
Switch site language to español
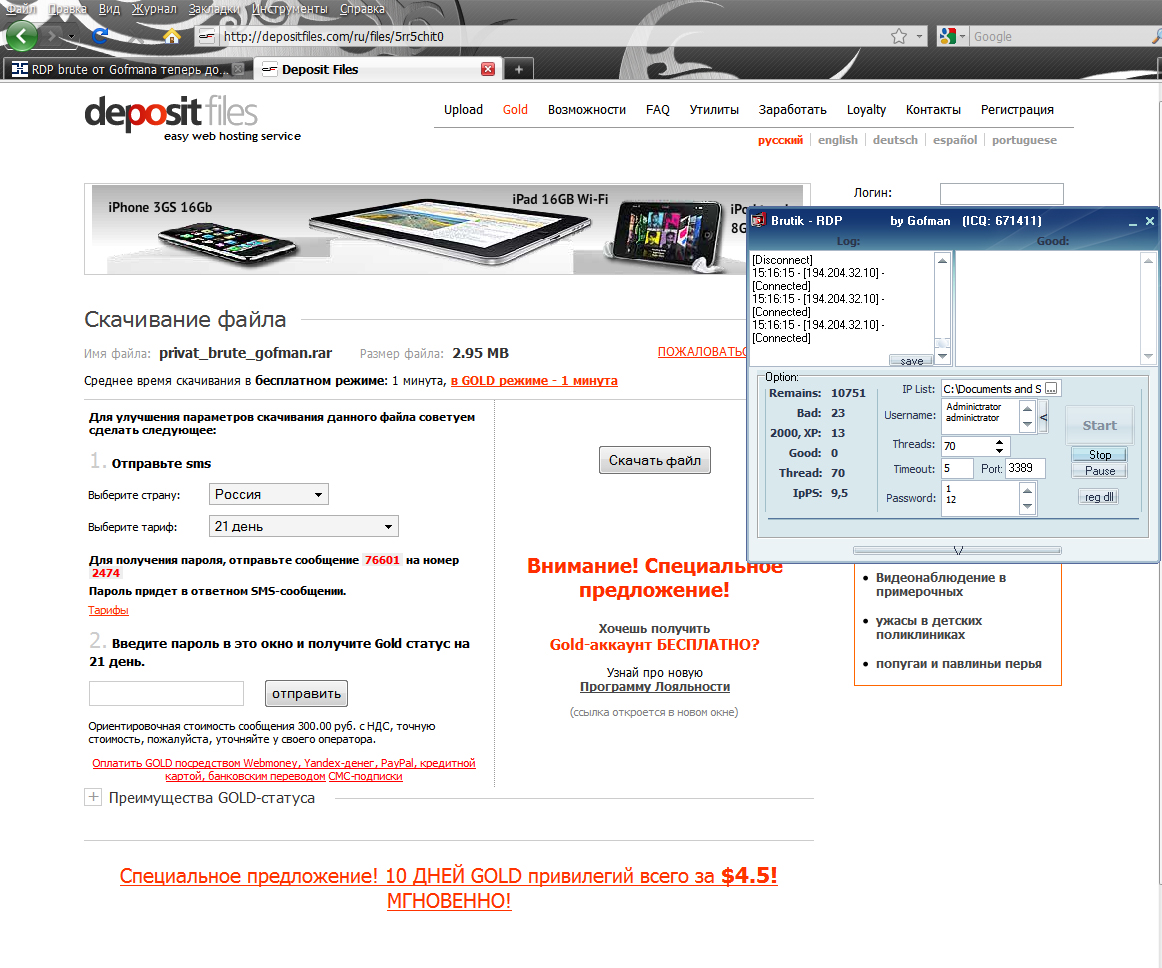[955, 139]
